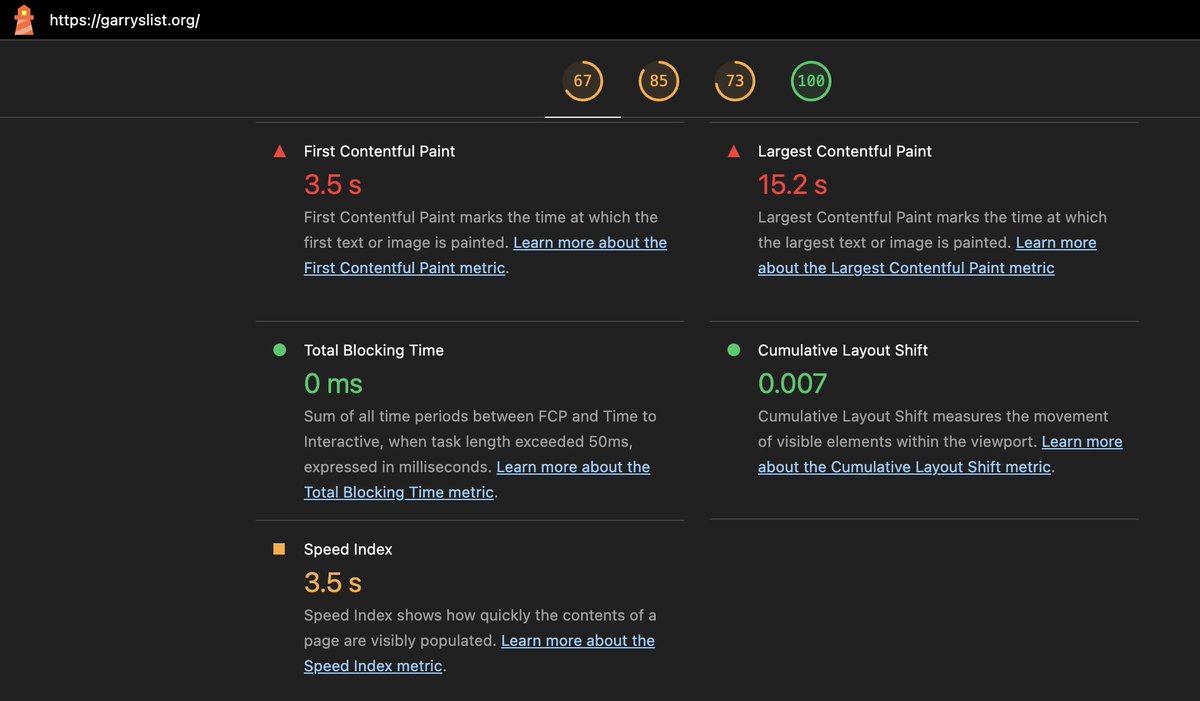Click the red triangle next to Largest Contentful Paint
This screenshot has height=701, width=1200.
[734, 152]
